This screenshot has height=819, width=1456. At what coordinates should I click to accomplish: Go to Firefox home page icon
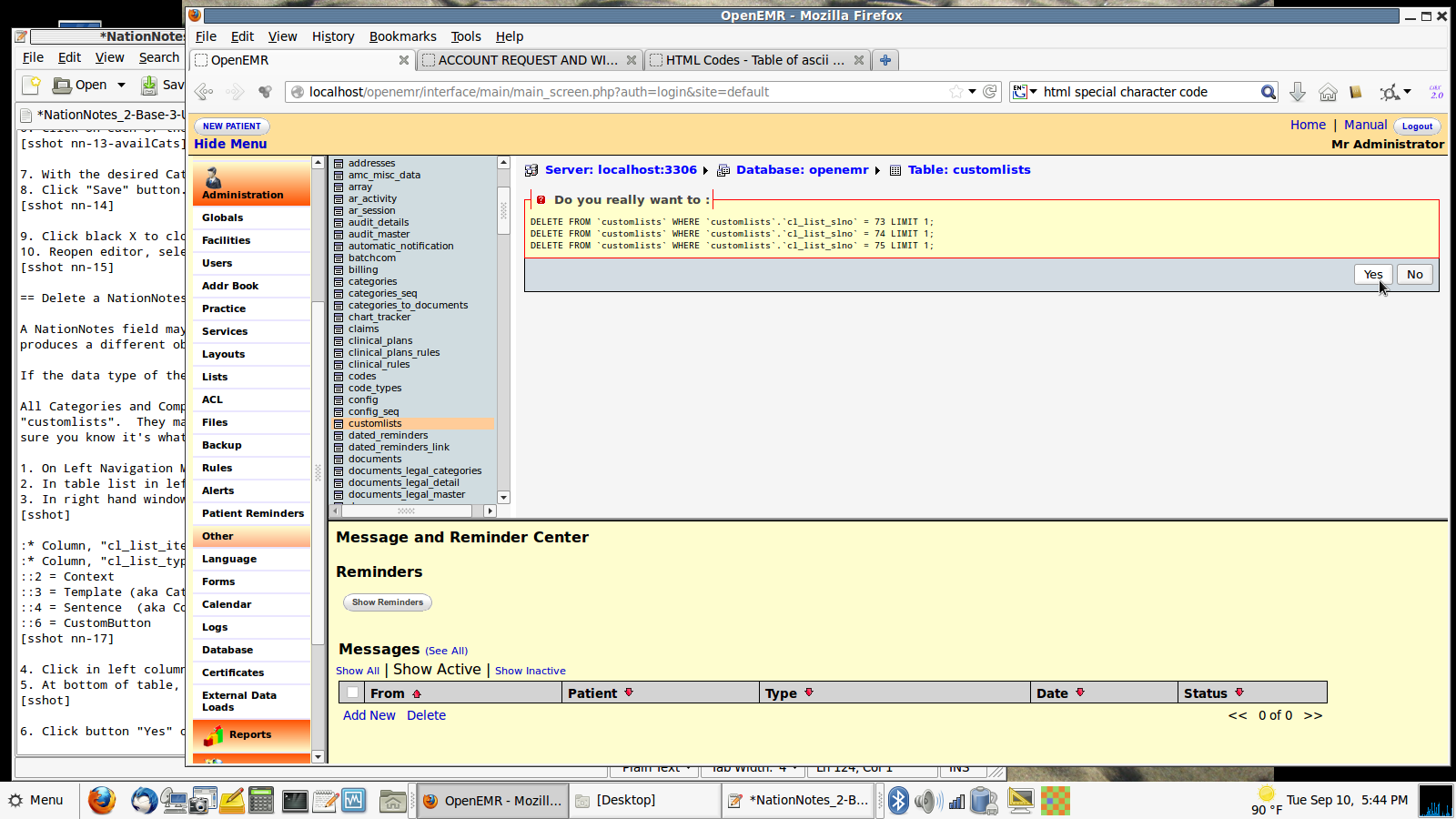pyautogui.click(x=1328, y=92)
